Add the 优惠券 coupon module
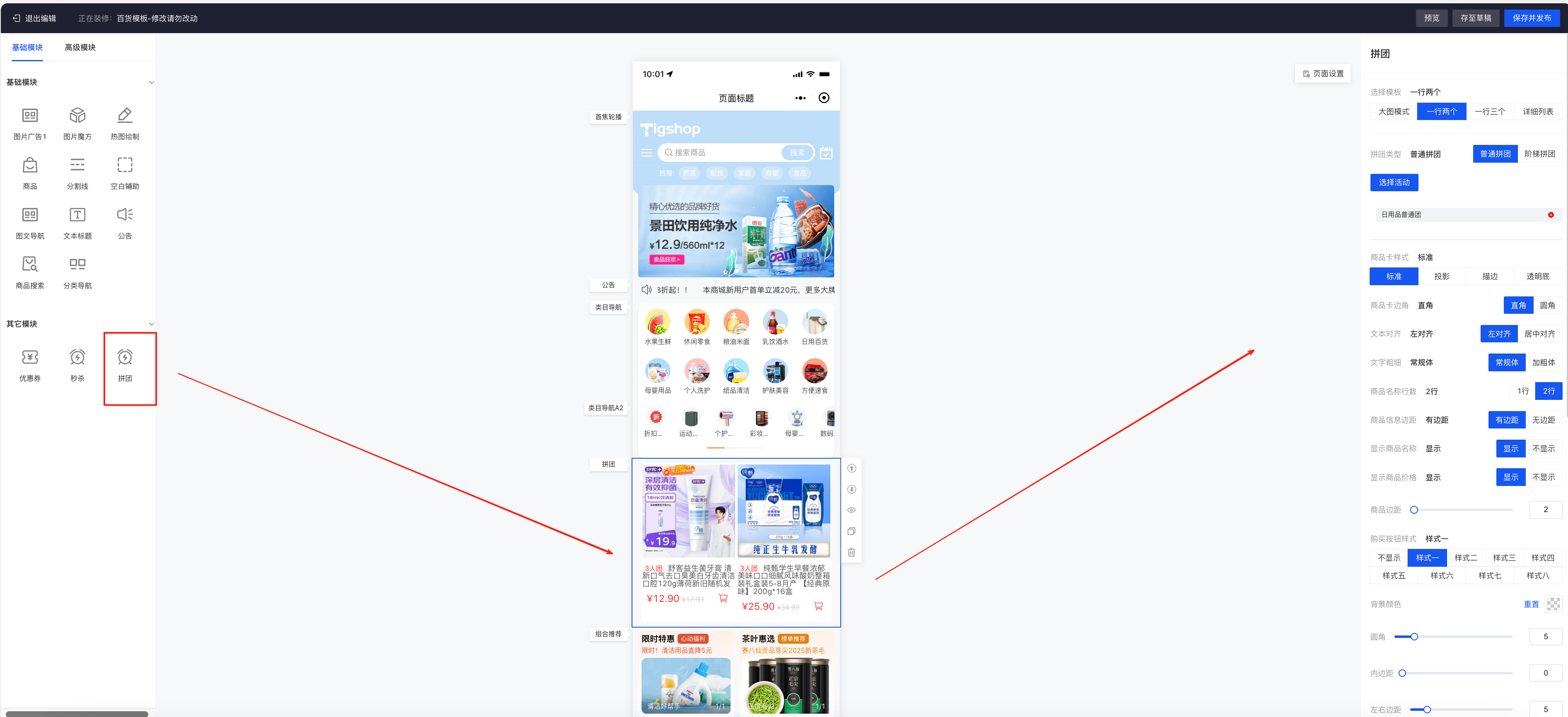The image size is (1568, 717). [x=30, y=364]
